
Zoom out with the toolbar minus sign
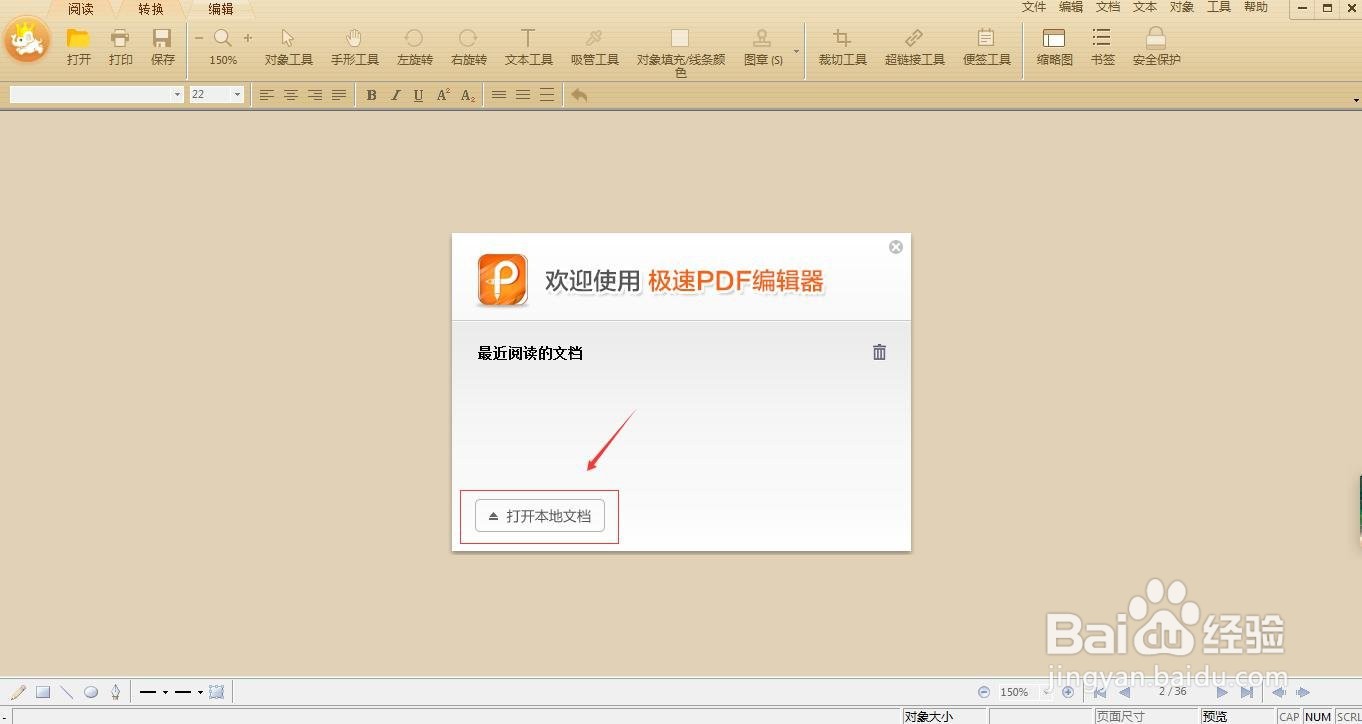(199, 38)
